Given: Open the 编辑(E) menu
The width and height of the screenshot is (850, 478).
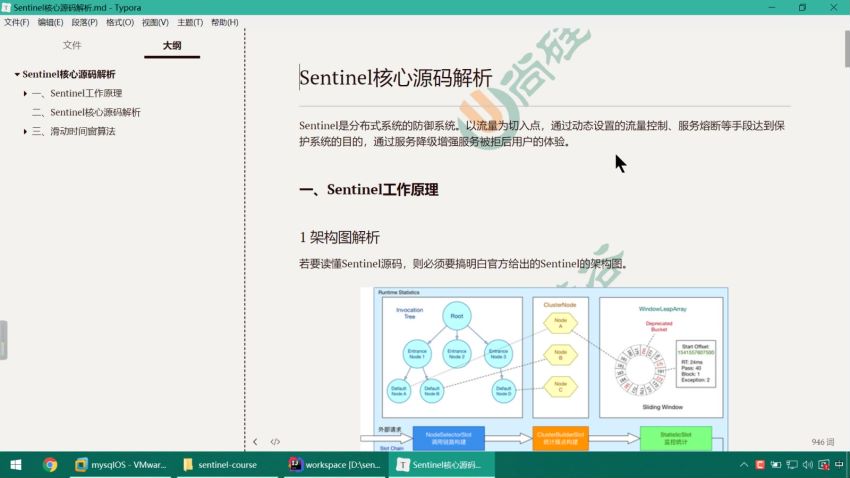Looking at the screenshot, I should click(50, 22).
